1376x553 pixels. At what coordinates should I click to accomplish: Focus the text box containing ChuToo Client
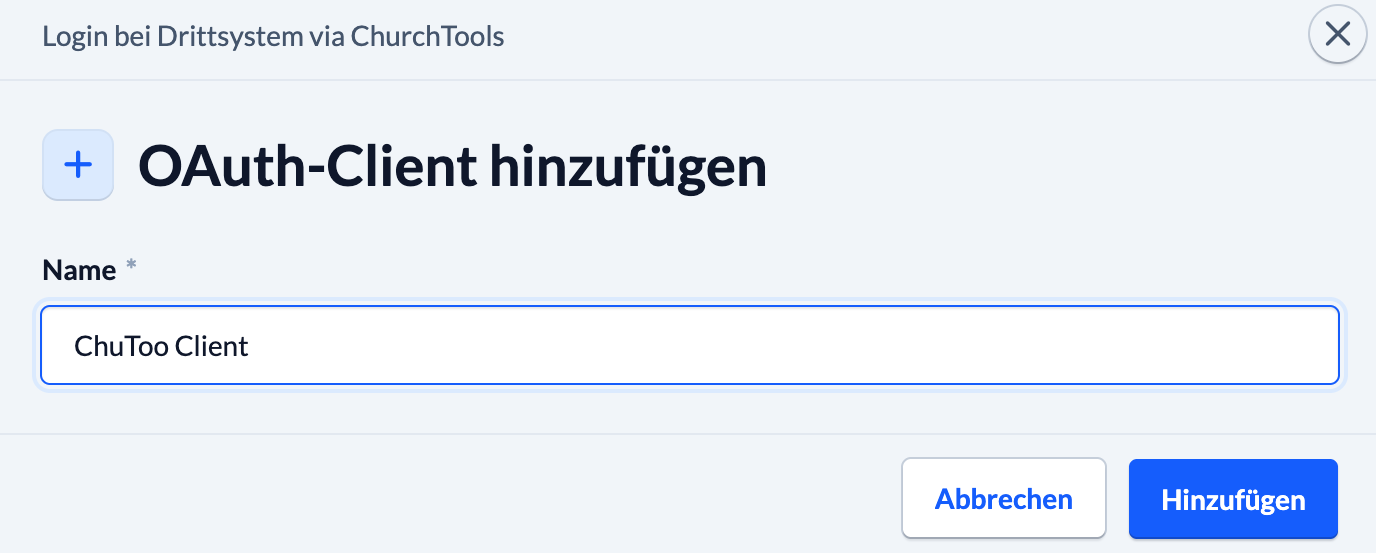(689, 346)
